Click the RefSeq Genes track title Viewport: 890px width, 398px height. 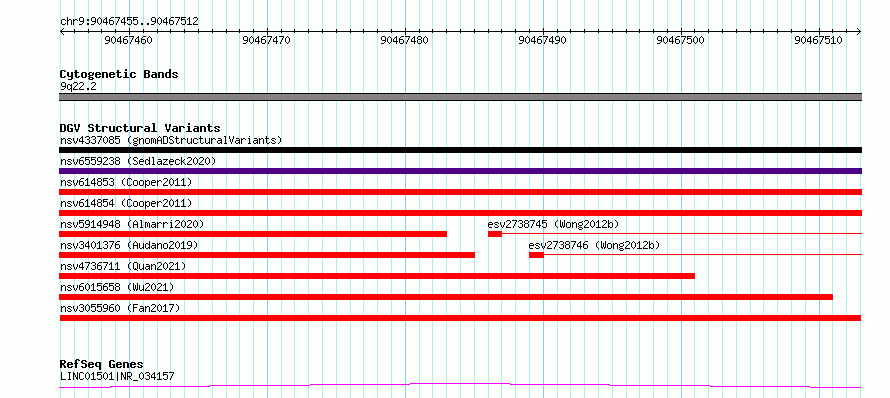tap(102, 365)
